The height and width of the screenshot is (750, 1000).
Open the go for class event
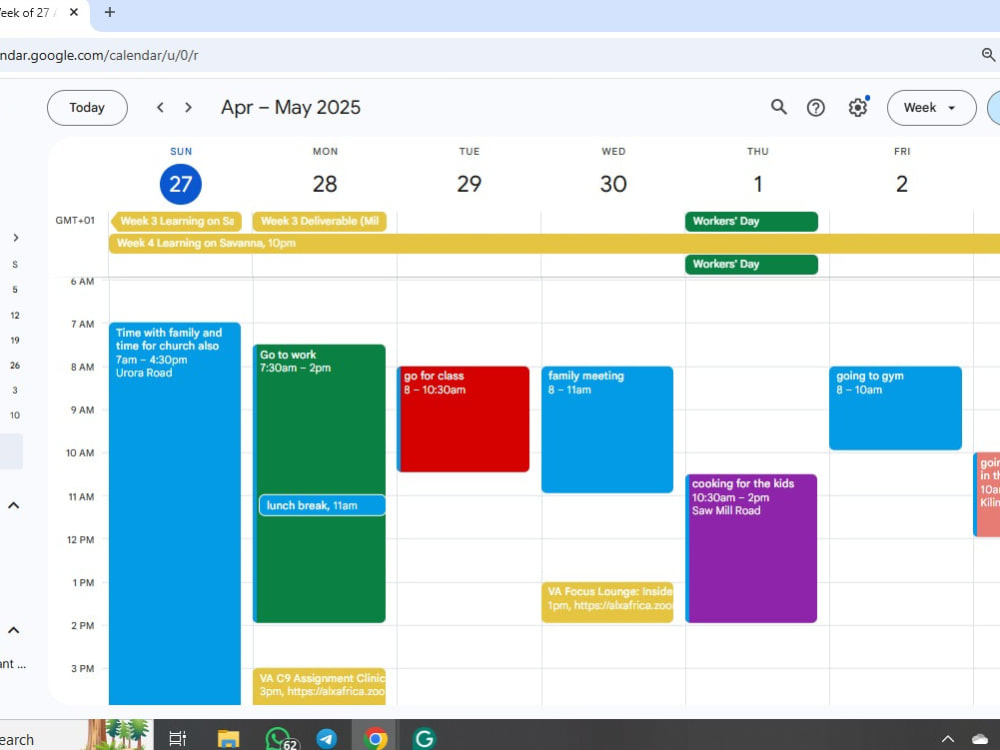click(x=463, y=419)
